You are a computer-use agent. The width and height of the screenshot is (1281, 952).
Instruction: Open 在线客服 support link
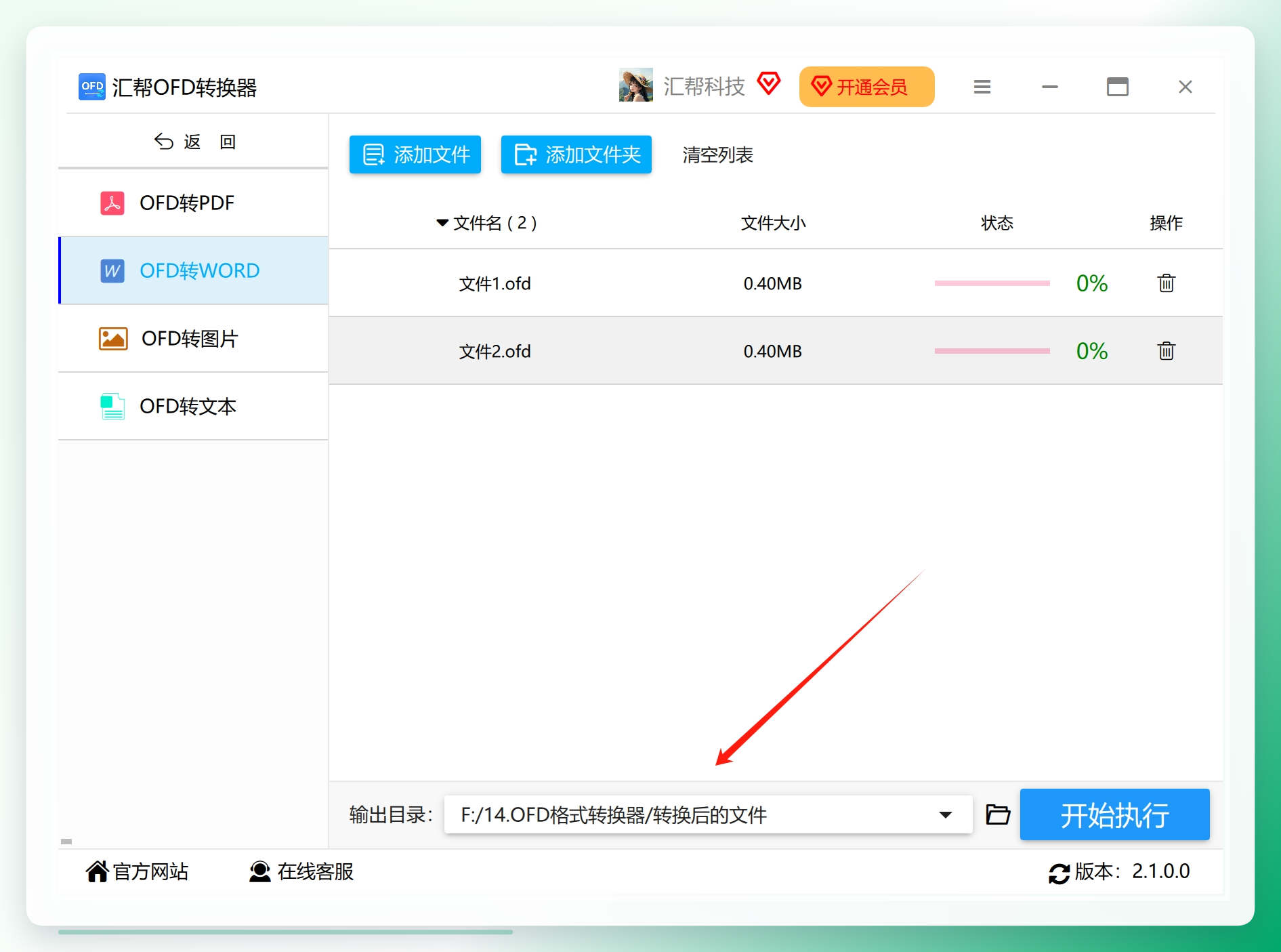[301, 871]
